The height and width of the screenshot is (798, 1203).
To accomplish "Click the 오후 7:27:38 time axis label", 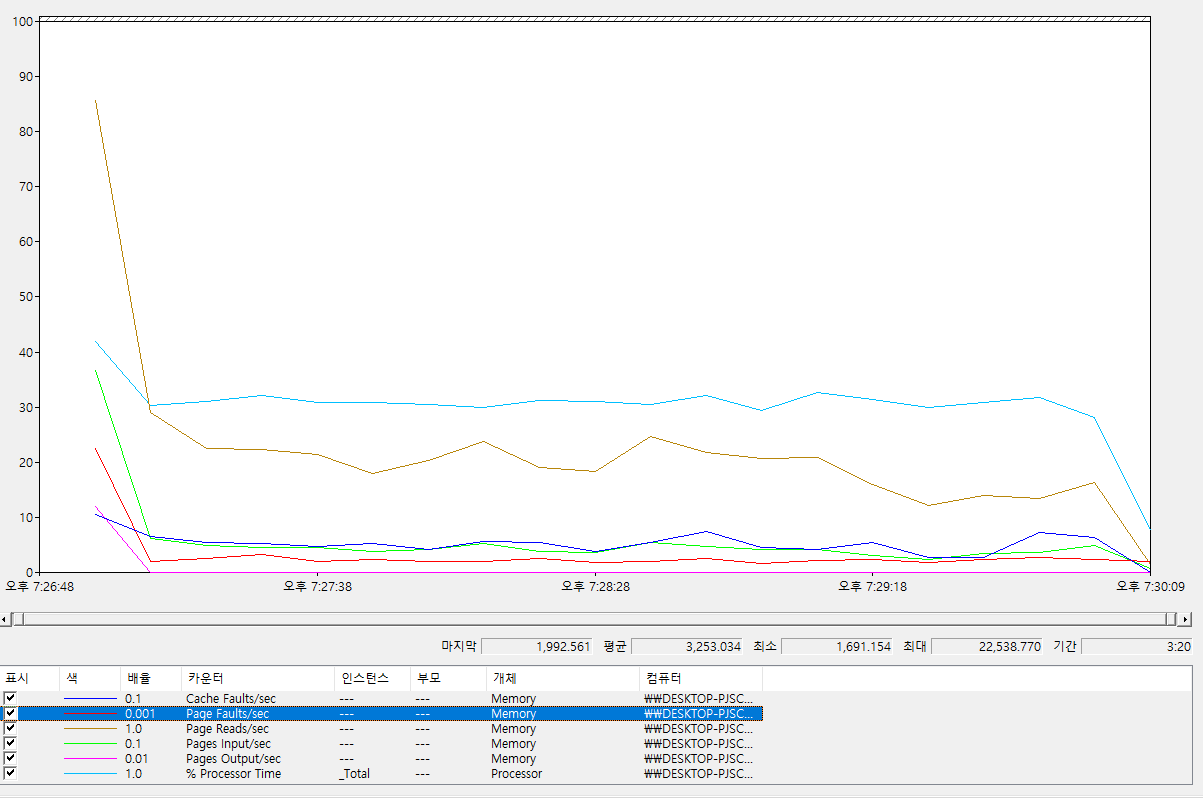I will (x=317, y=586).
